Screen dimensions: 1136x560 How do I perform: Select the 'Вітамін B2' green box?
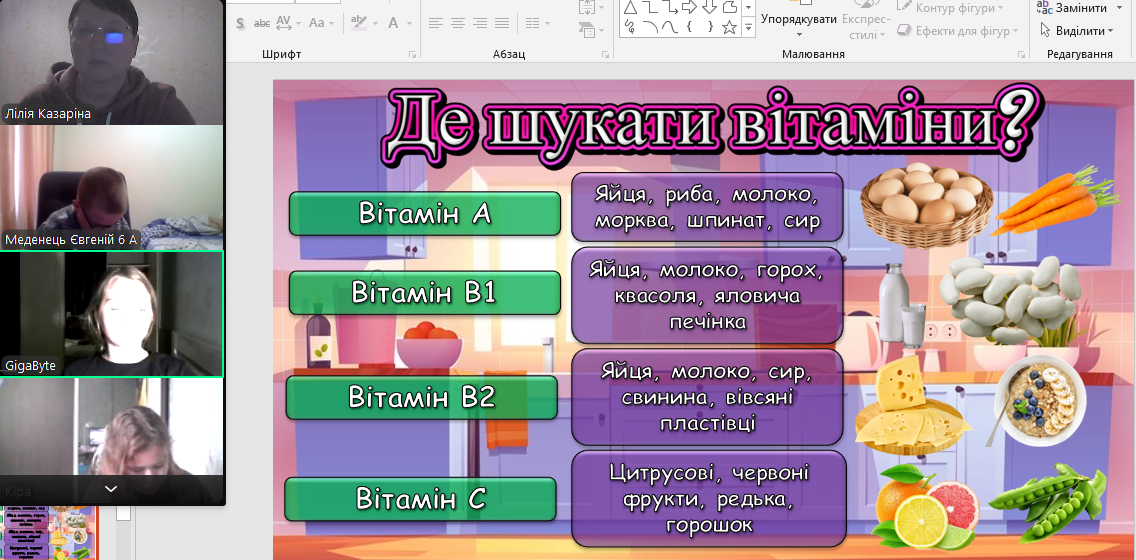tap(422, 397)
